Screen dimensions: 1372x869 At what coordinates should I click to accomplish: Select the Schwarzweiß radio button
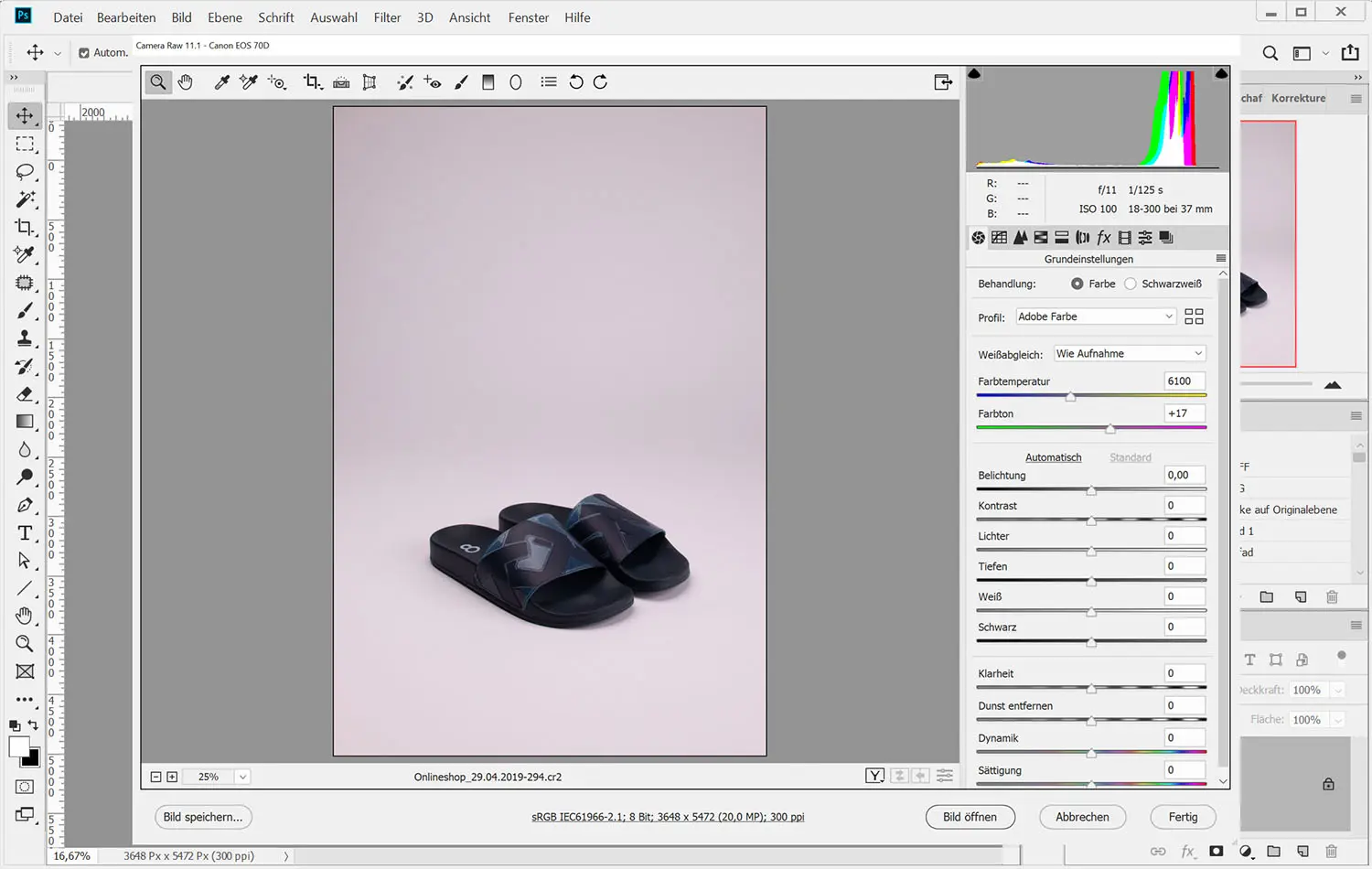1131,284
